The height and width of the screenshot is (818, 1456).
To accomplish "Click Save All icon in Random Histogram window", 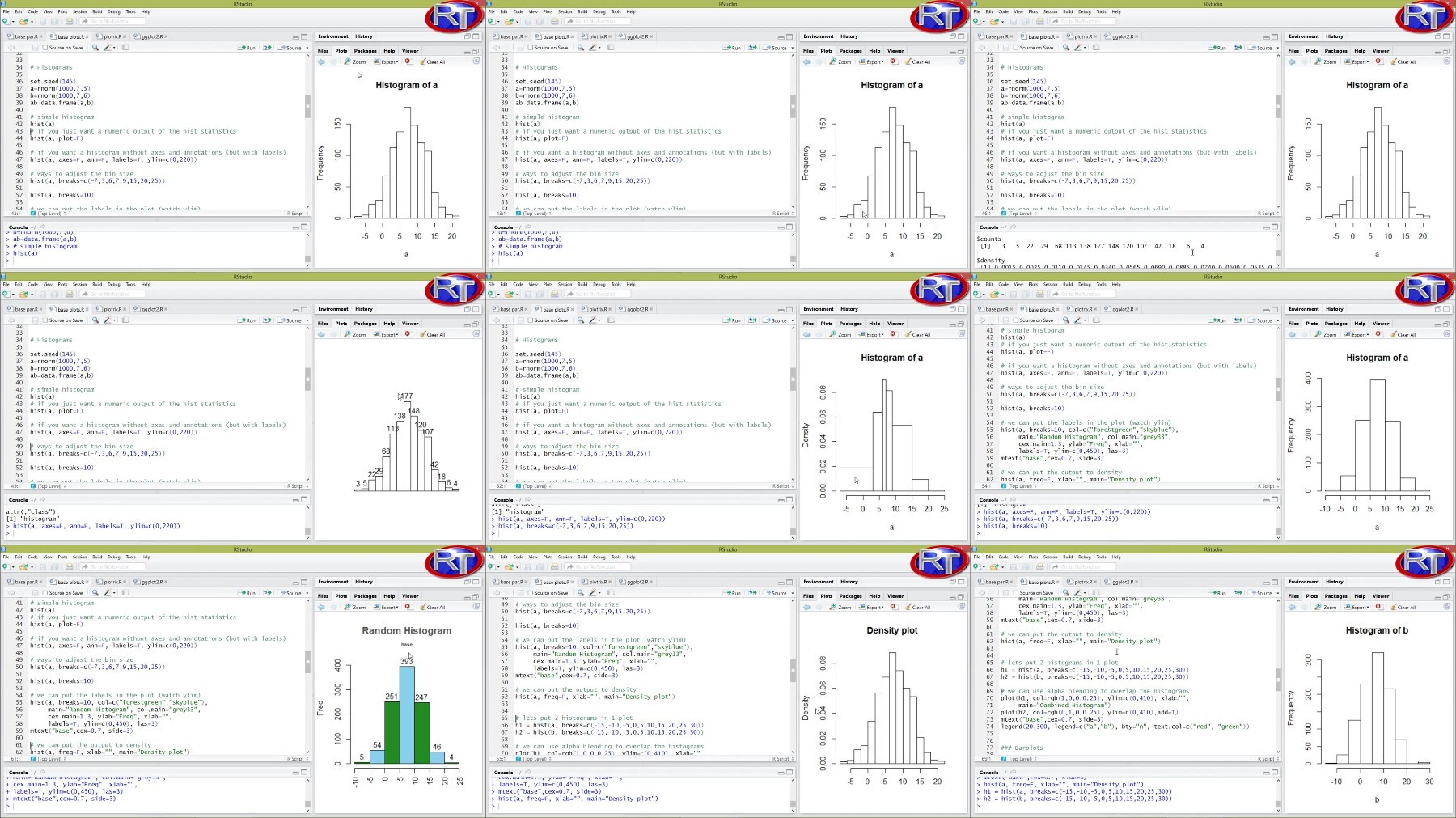I will [55, 566].
